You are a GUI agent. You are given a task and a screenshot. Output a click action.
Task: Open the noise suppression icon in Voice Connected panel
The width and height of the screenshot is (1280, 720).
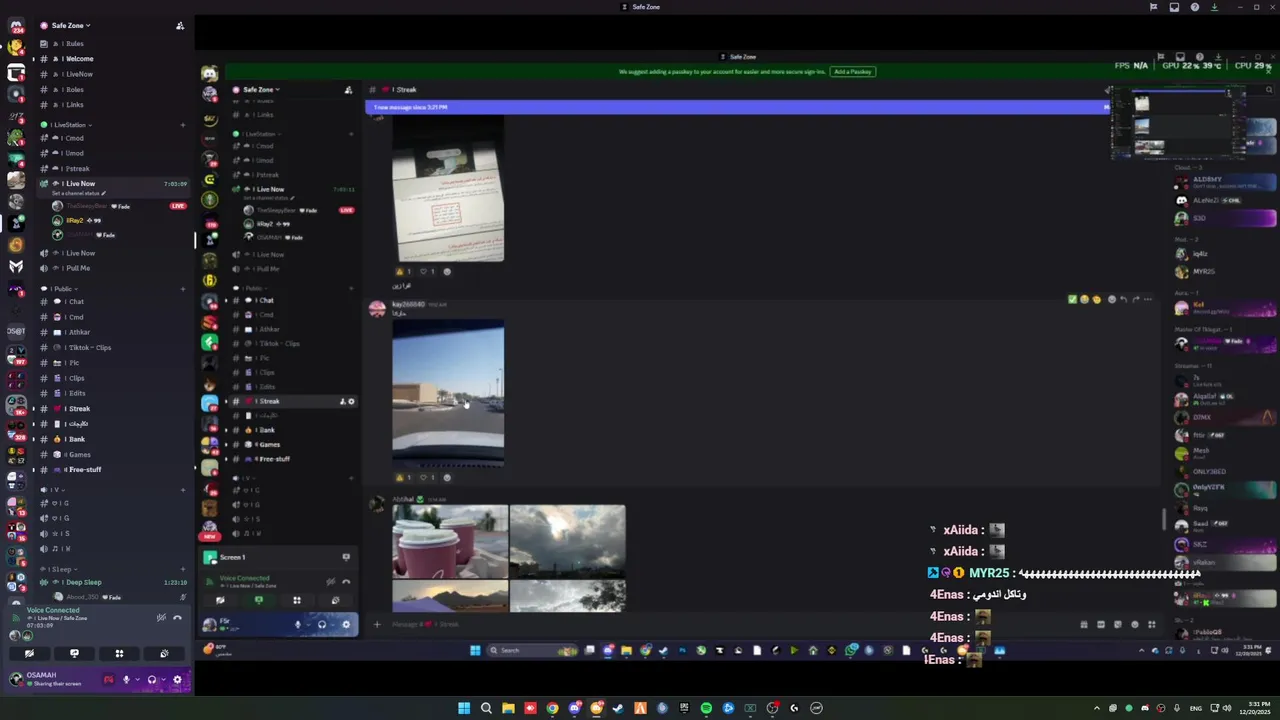(x=161, y=617)
